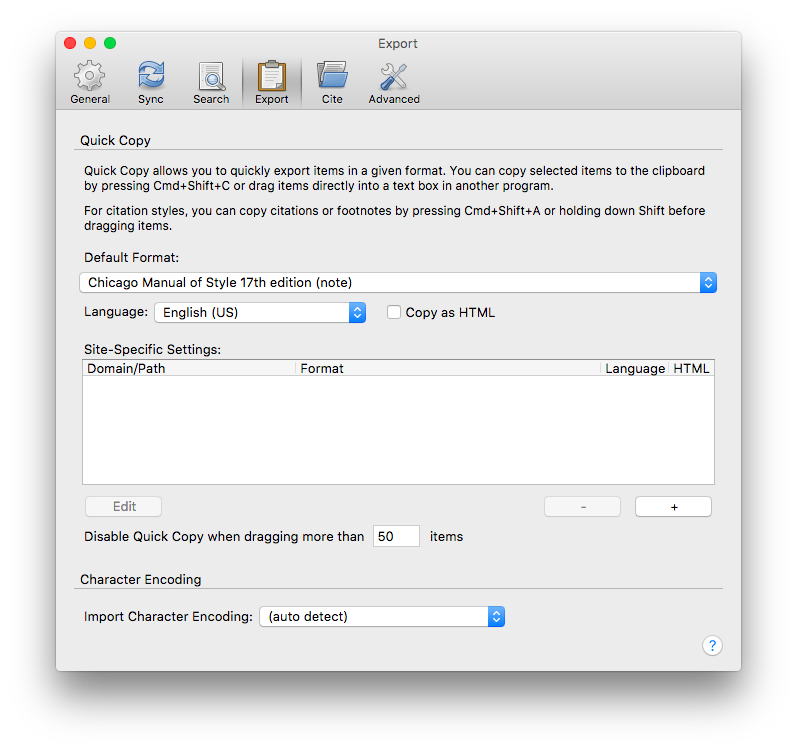Viewport: 797px width, 751px height.
Task: Open the Import Character Encoding dropdown
Action: pyautogui.click(x=382, y=616)
